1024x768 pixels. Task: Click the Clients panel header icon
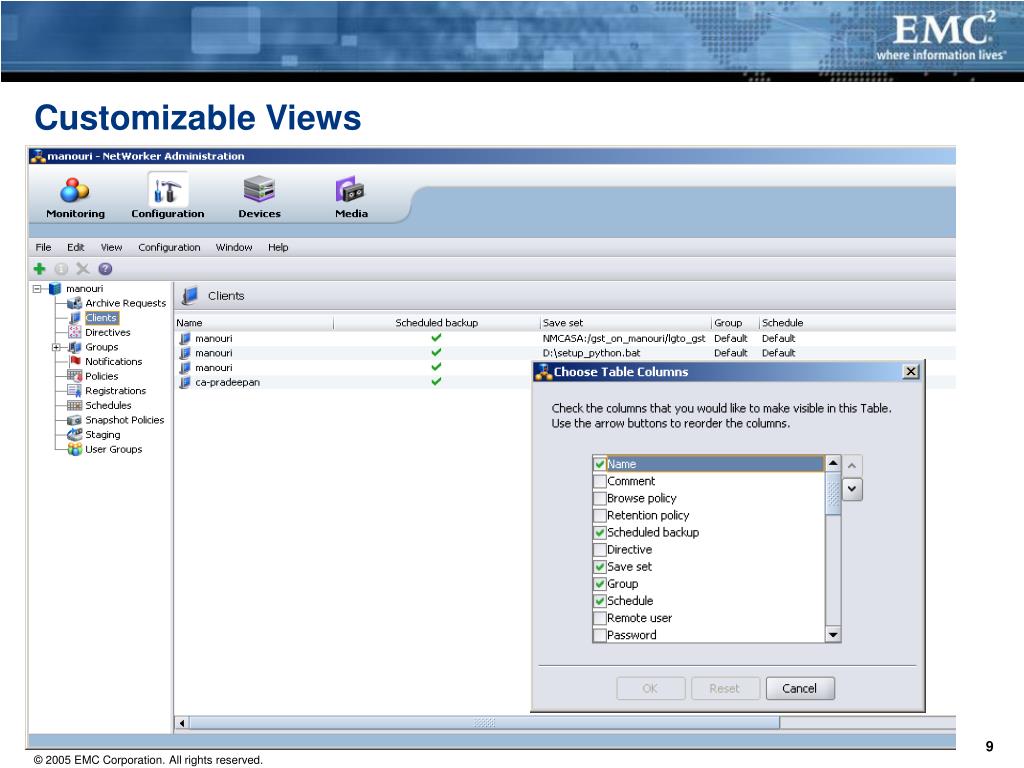[x=190, y=296]
